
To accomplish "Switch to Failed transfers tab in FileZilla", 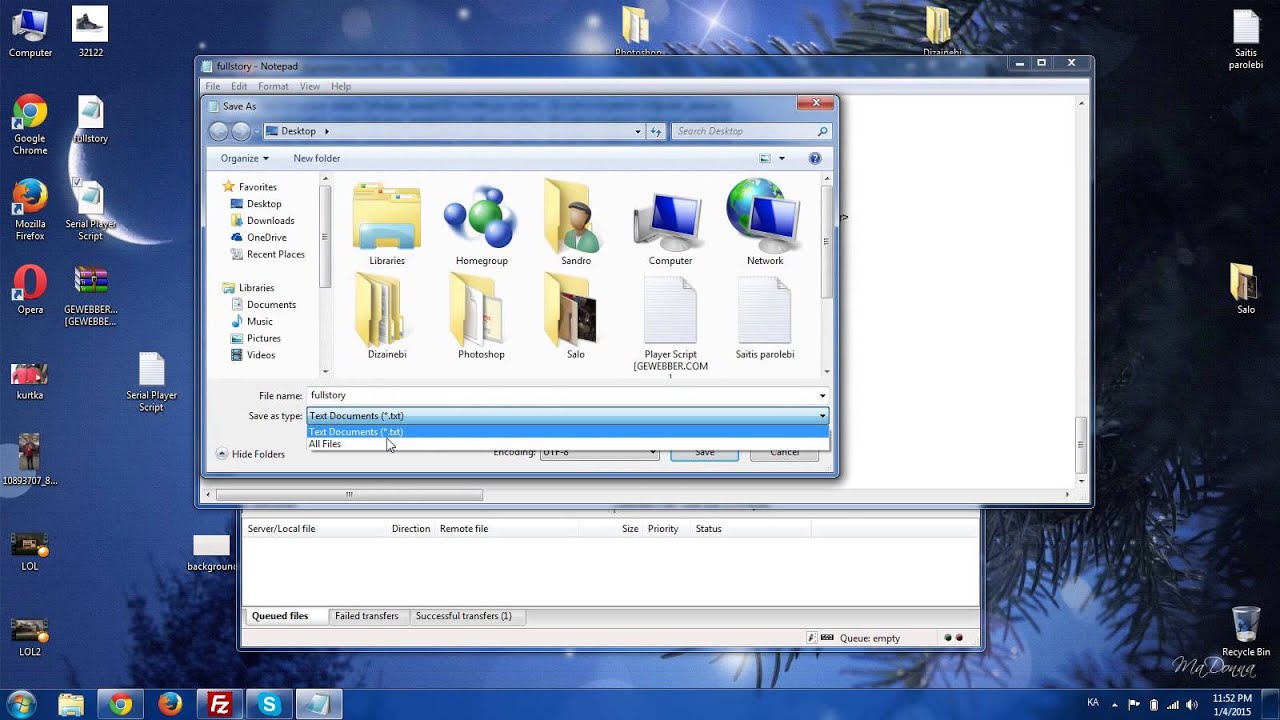I will [x=367, y=616].
